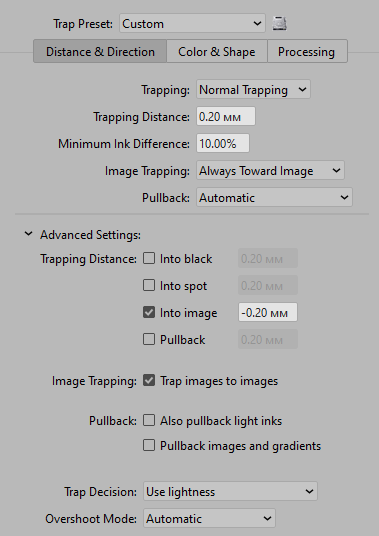This screenshot has height=536, width=379.
Task: Click the save preset icon beside Trap Preset
Action: click(x=279, y=24)
